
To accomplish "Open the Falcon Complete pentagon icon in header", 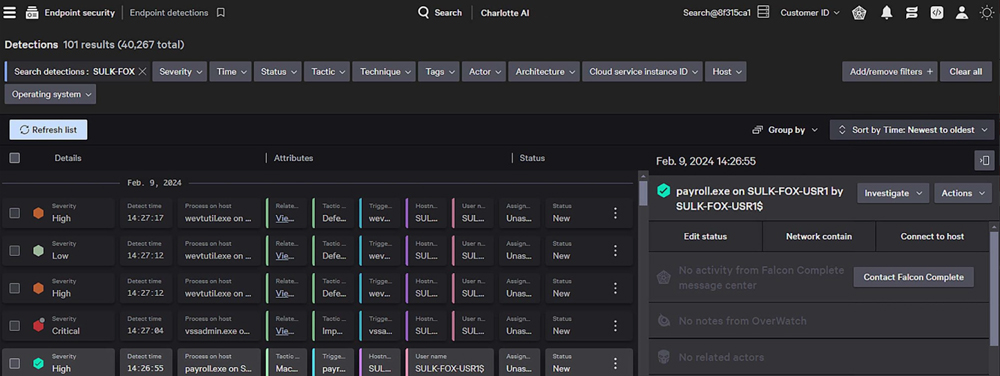I will click(858, 13).
